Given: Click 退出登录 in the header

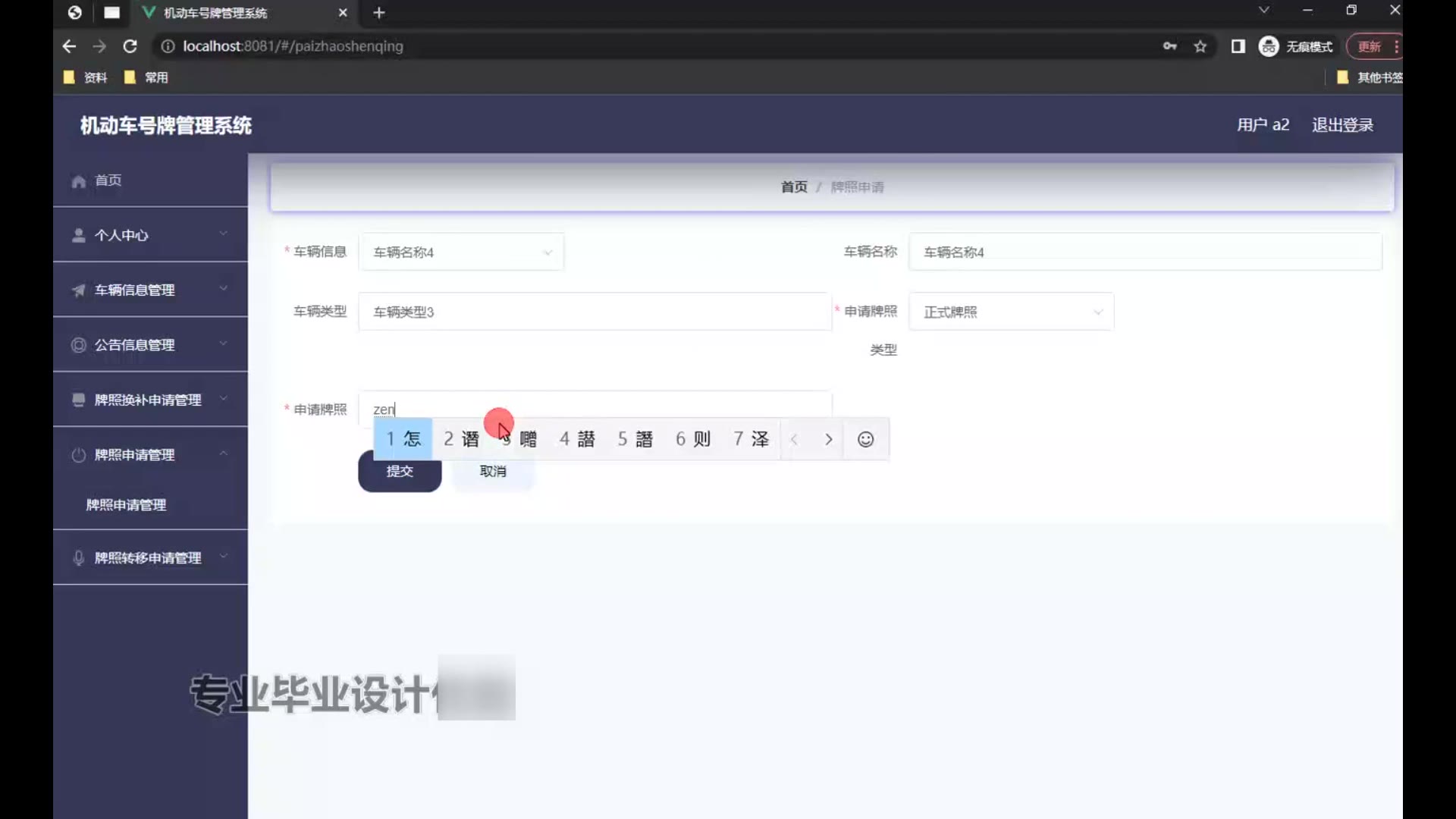Looking at the screenshot, I should click(x=1342, y=125).
